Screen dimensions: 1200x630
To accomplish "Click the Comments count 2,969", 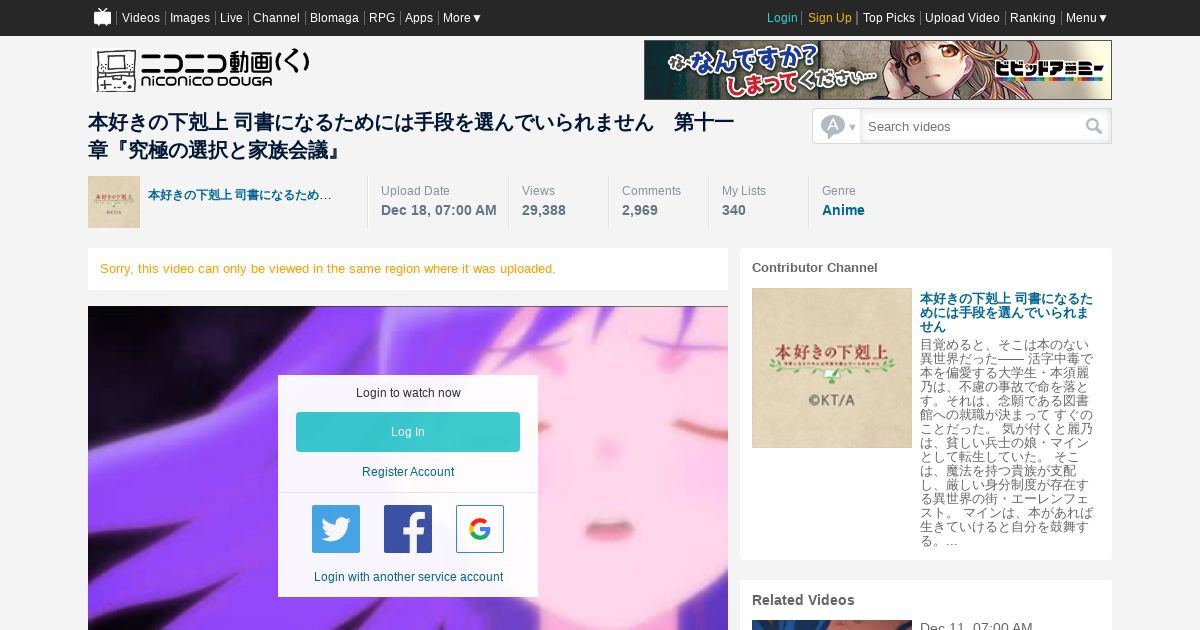I will coord(640,210).
